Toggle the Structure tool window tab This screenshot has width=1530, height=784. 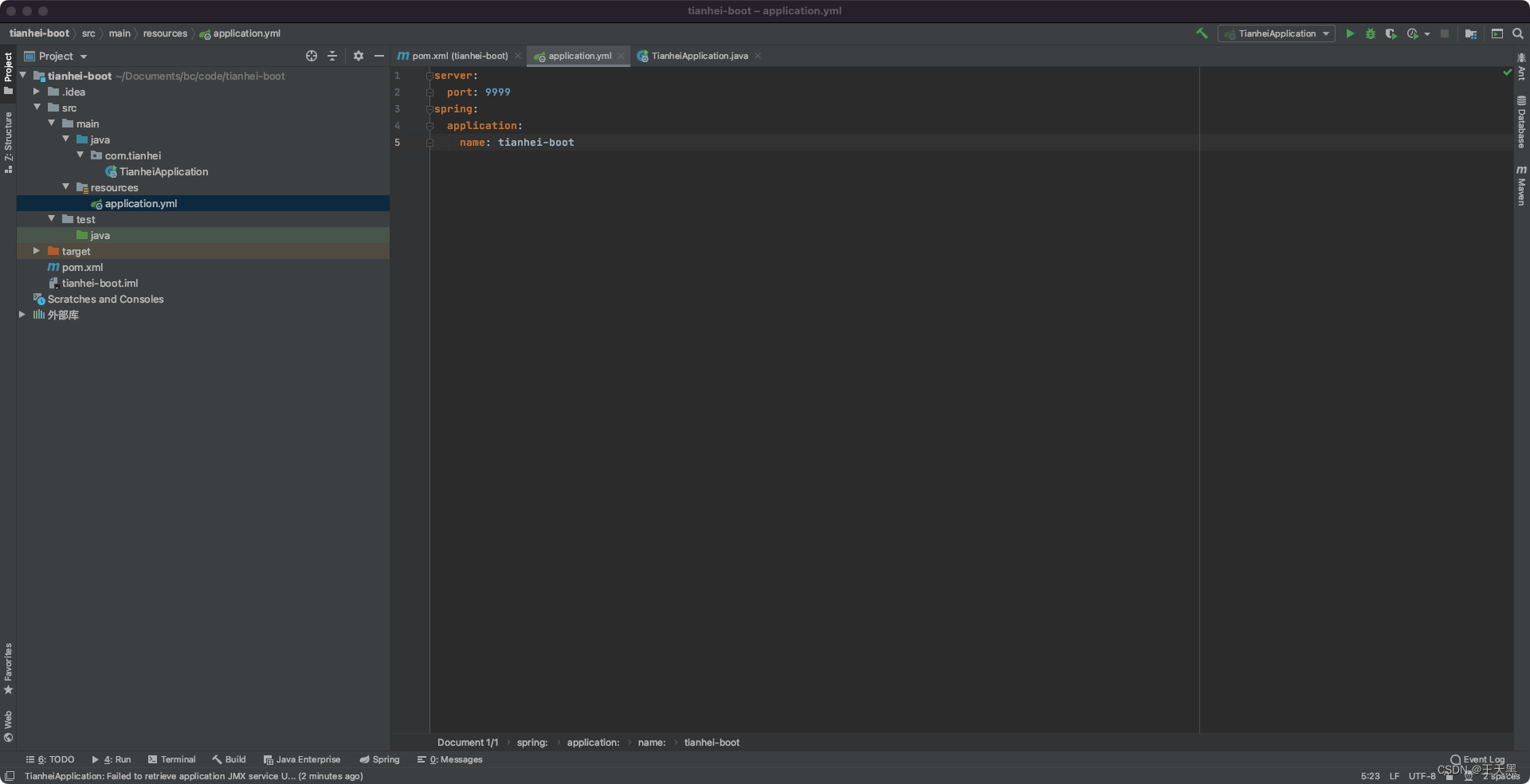(x=8, y=142)
